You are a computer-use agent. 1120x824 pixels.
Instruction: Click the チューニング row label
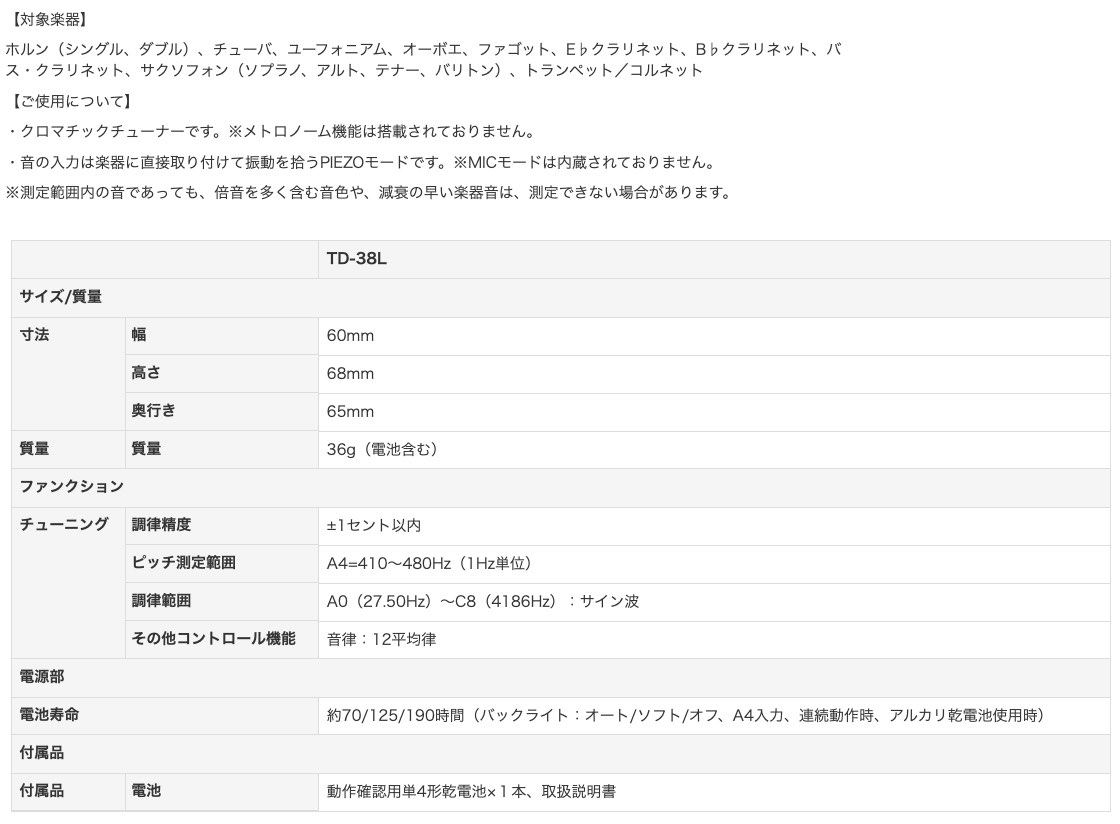pos(64,524)
